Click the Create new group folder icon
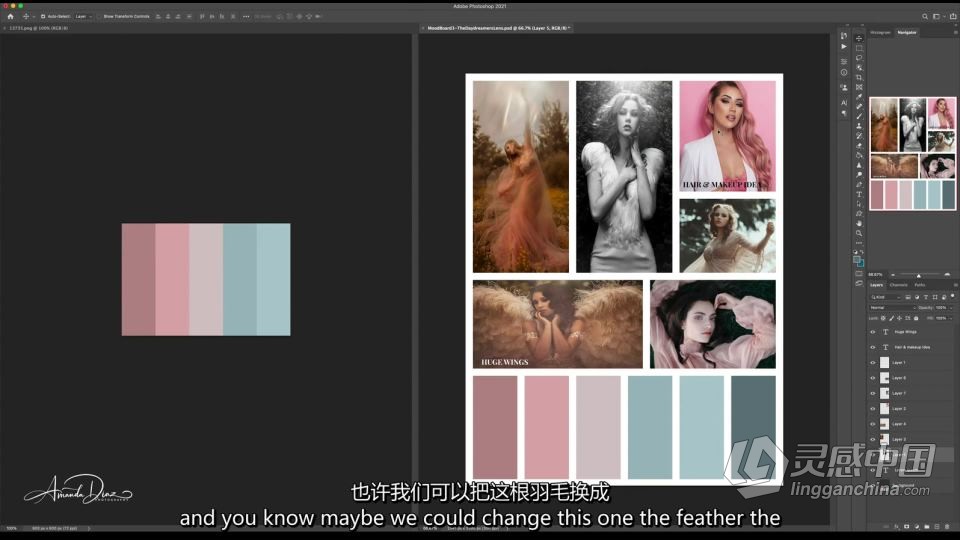The height and width of the screenshot is (540, 960). [x=927, y=527]
